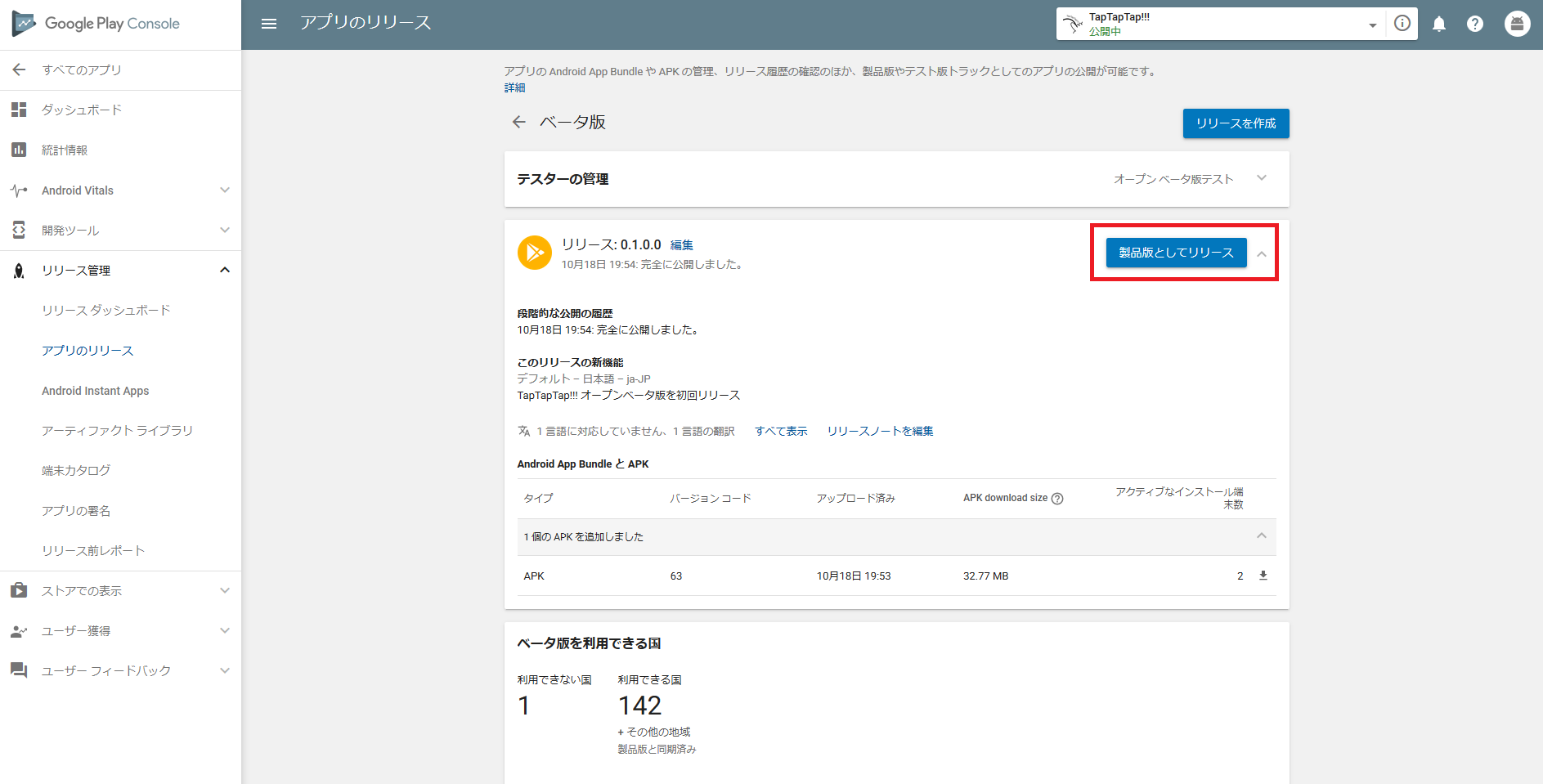Click the Google Play Console logo
This screenshot has height=784, width=1543.
pos(96,24)
